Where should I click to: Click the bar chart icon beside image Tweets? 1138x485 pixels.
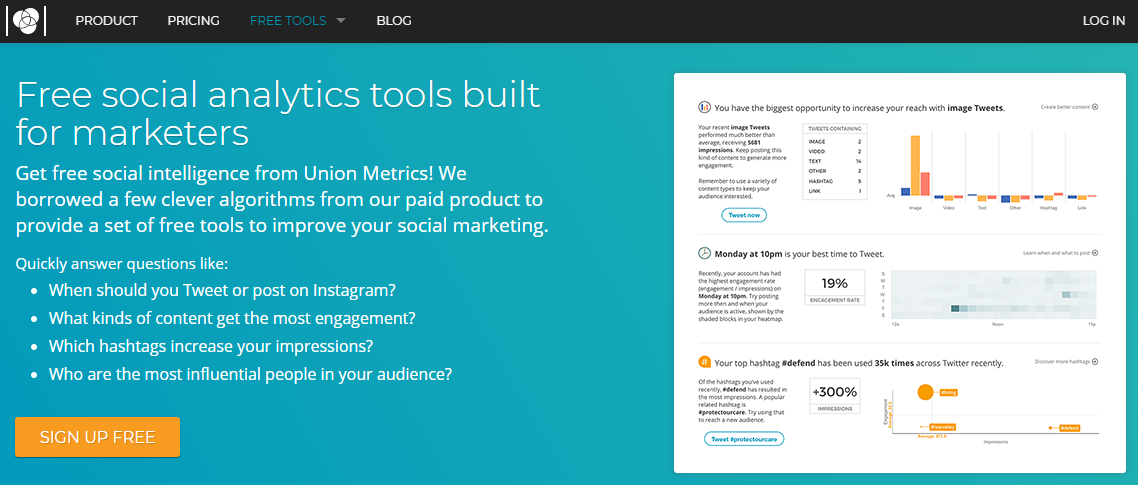(x=704, y=107)
